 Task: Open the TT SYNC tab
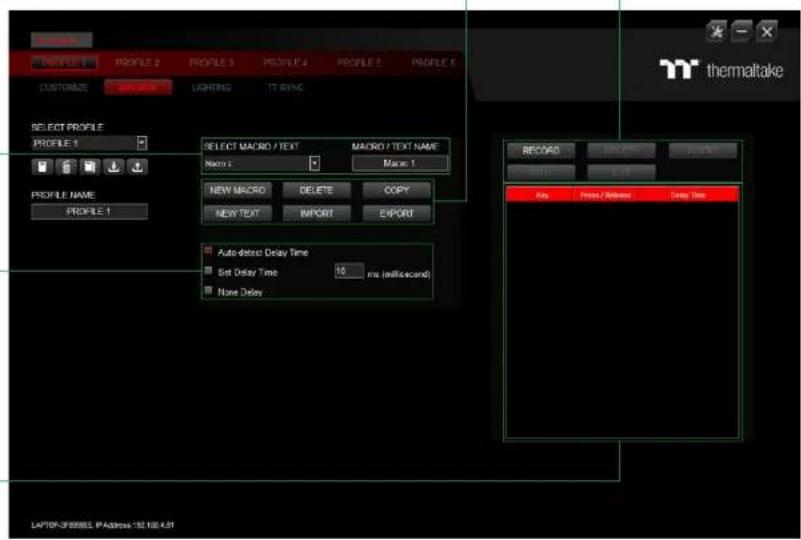pyautogui.click(x=285, y=87)
